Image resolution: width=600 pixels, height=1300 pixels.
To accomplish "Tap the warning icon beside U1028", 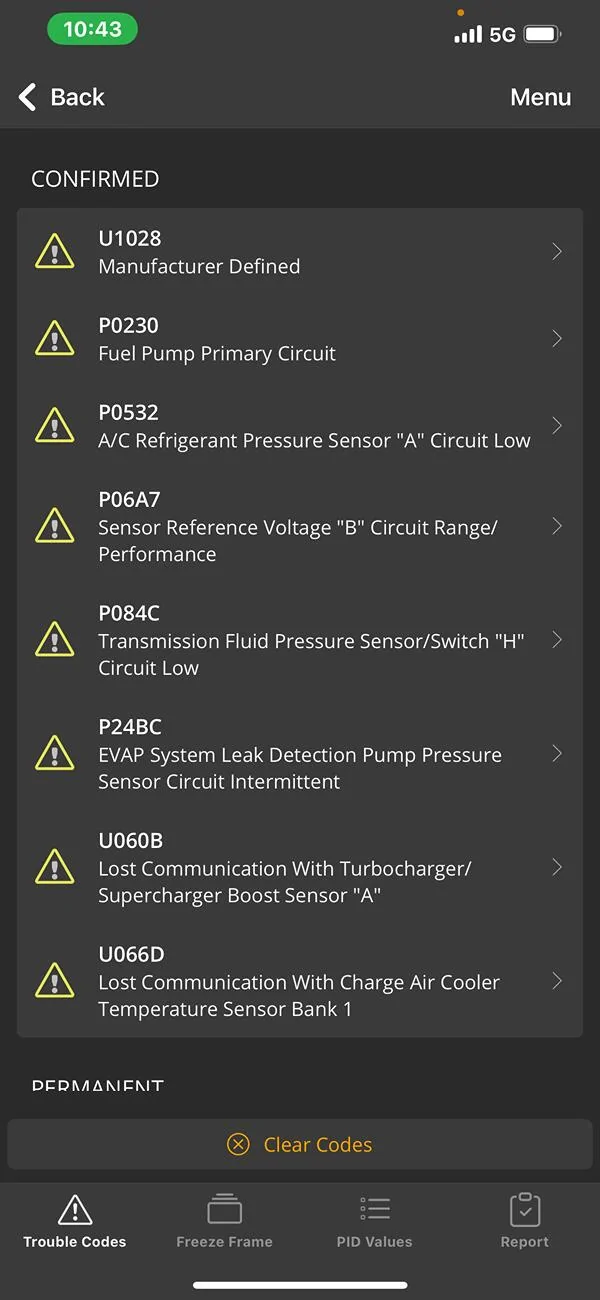I will coord(55,252).
